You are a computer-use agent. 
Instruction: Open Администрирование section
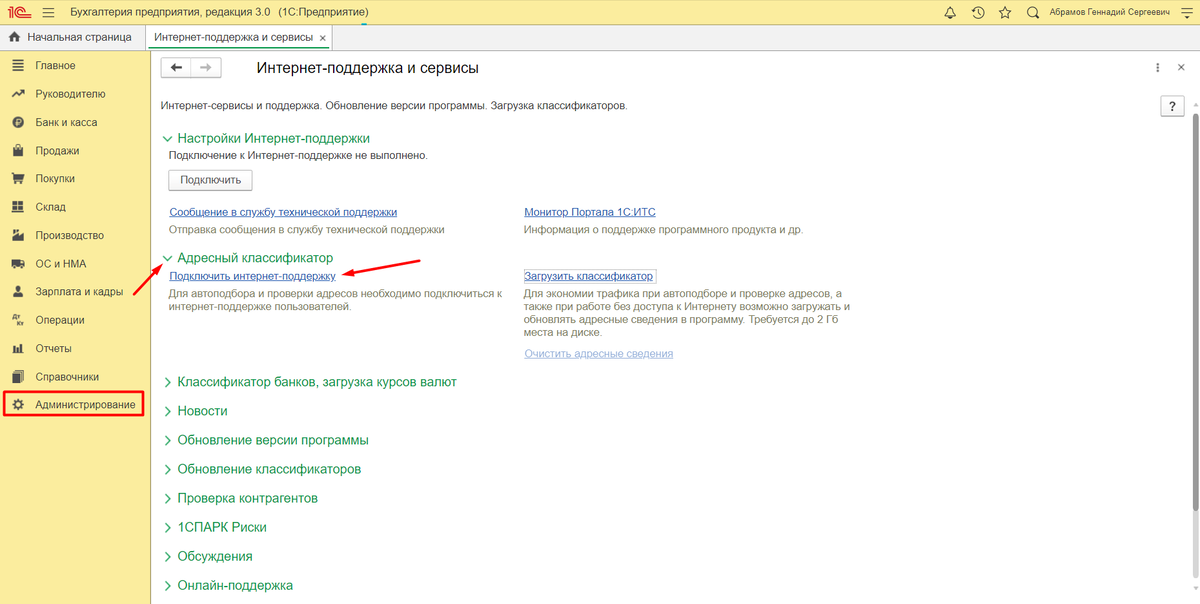tap(85, 405)
